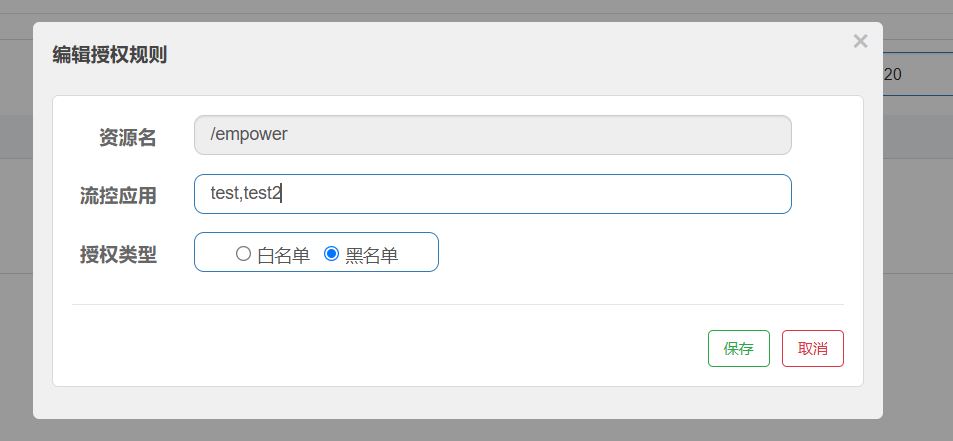The width and height of the screenshot is (953, 441).
Task: Click the 授权类型 field label
Action: tap(118, 254)
